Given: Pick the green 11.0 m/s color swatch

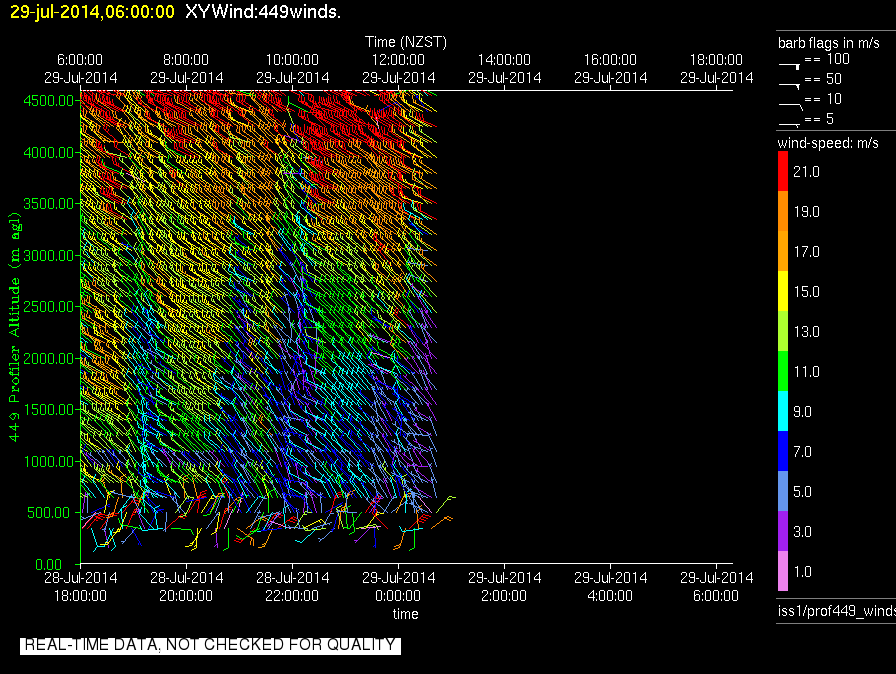Looking at the screenshot, I should [x=783, y=372].
